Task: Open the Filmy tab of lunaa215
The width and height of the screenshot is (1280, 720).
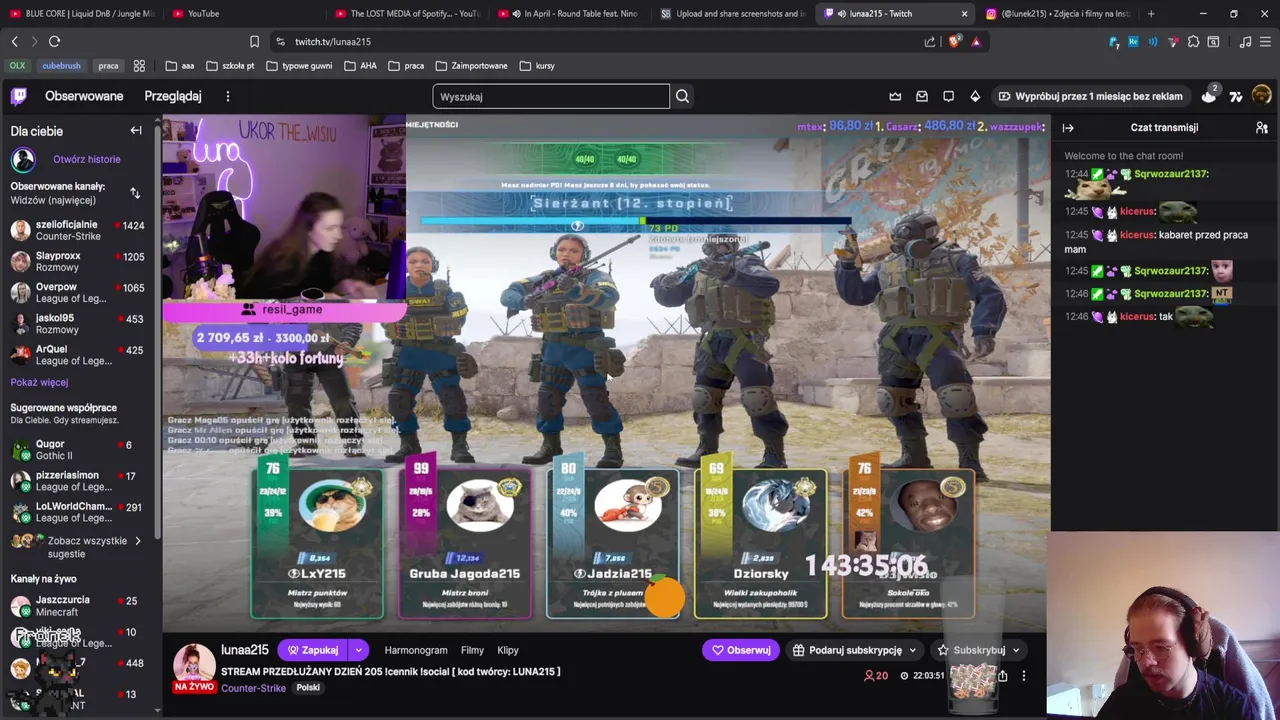Action: tap(472, 650)
